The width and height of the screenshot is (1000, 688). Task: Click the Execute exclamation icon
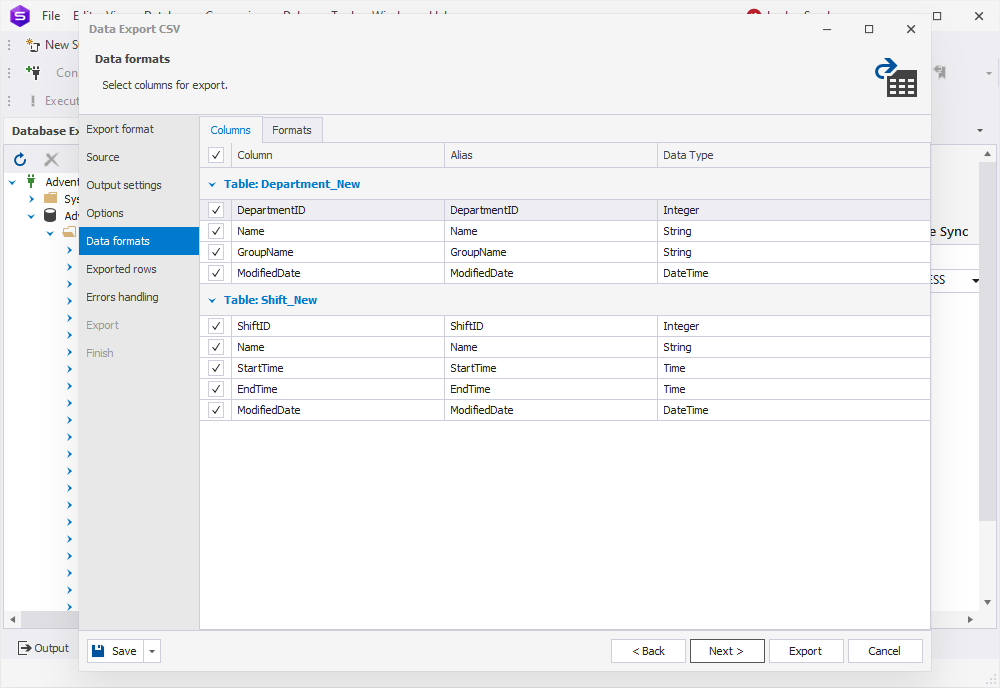[x=33, y=101]
